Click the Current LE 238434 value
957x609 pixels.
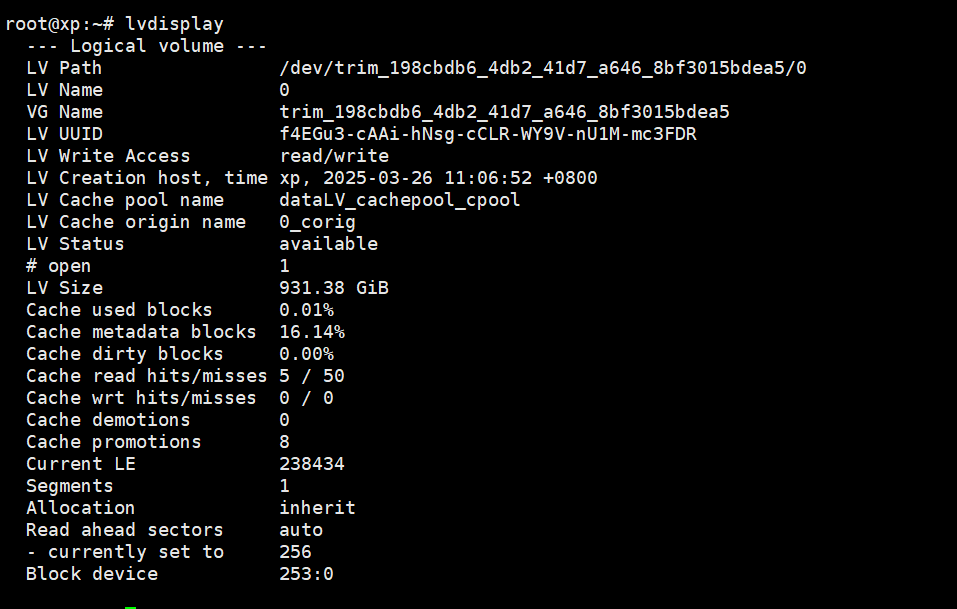click(x=312, y=464)
